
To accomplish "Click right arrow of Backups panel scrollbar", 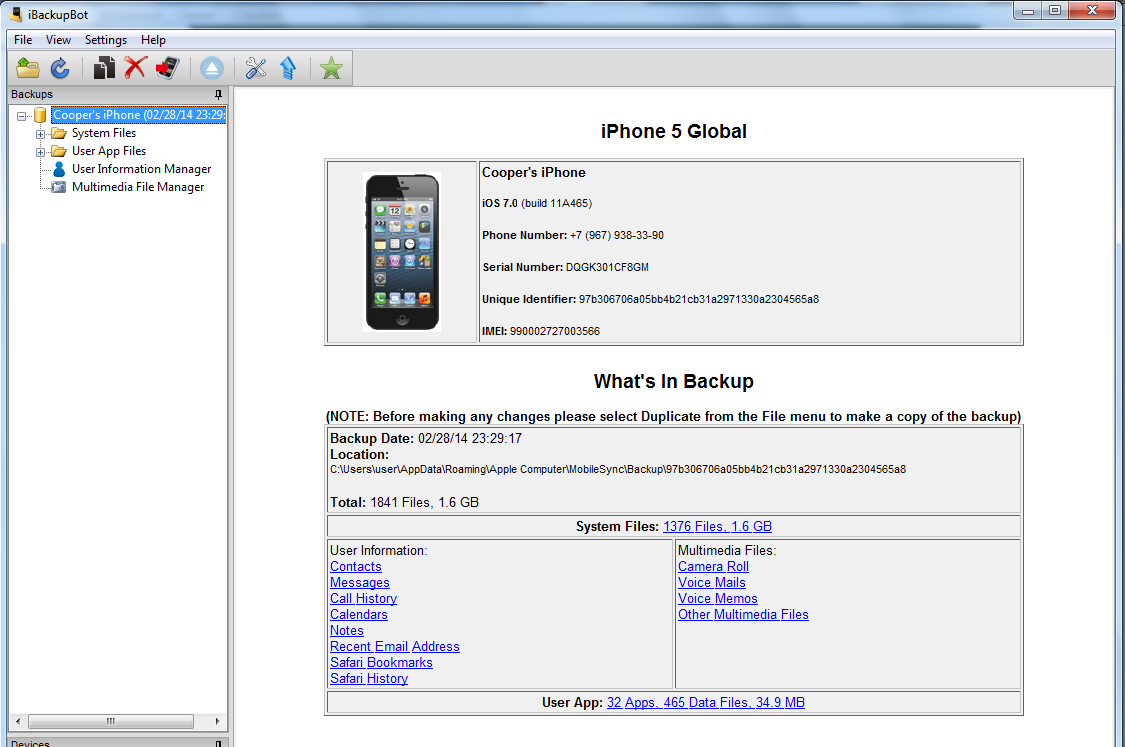I will [x=217, y=721].
